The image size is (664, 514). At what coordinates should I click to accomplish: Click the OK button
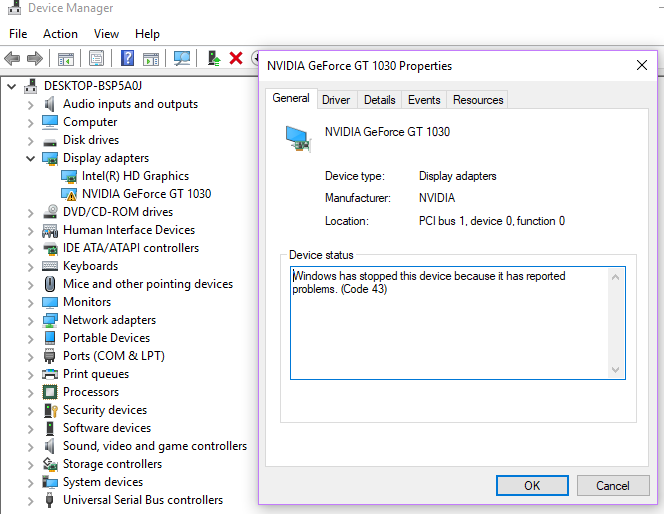(x=532, y=485)
